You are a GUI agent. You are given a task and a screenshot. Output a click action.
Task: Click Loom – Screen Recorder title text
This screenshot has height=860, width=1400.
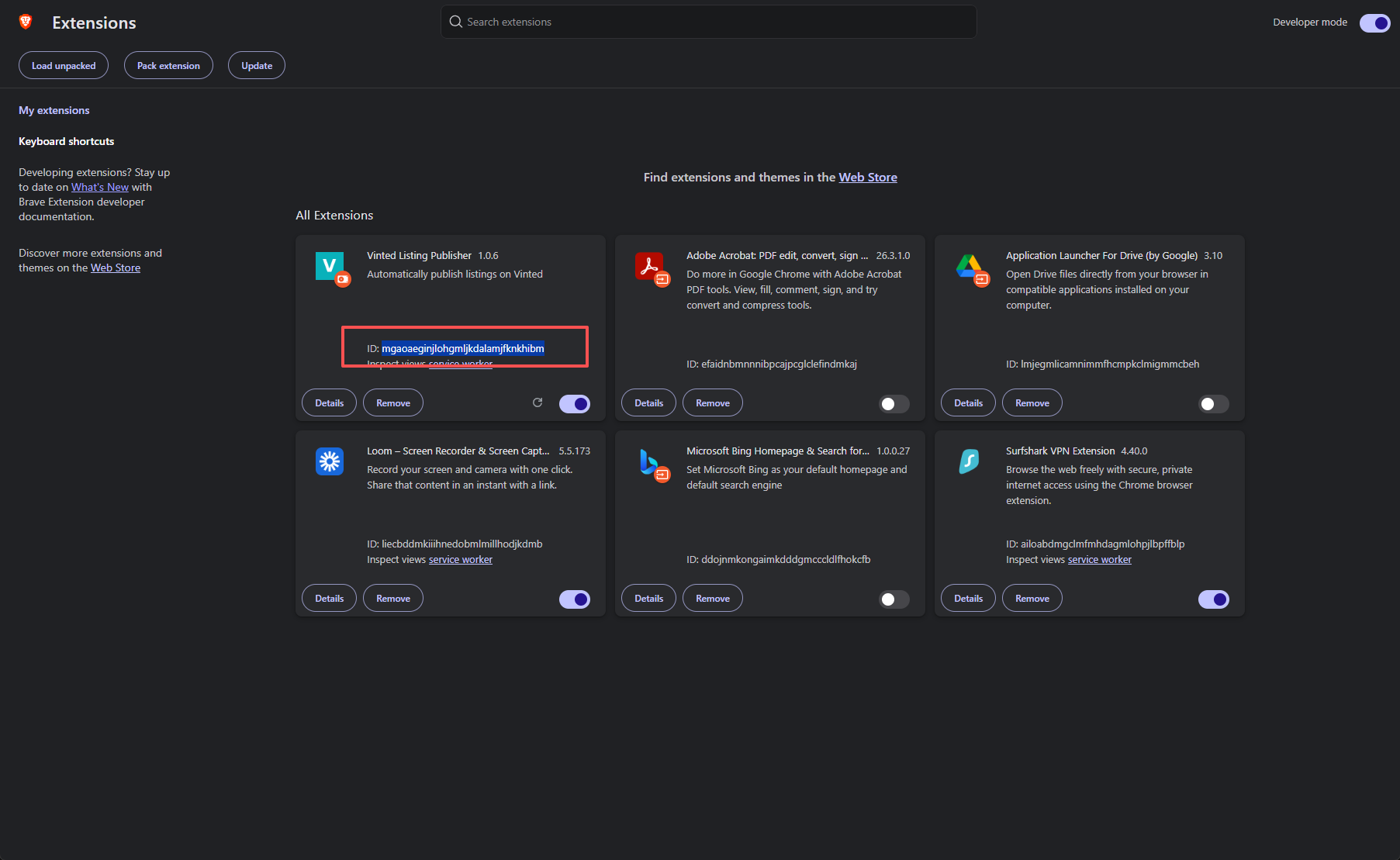coord(458,451)
